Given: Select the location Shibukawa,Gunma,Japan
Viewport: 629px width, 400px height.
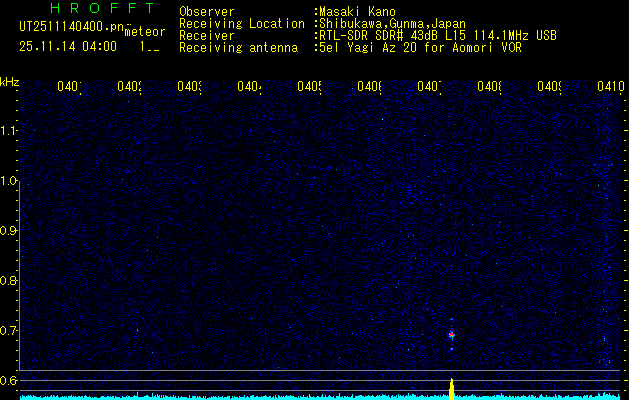Looking at the screenshot, I should (392, 24).
